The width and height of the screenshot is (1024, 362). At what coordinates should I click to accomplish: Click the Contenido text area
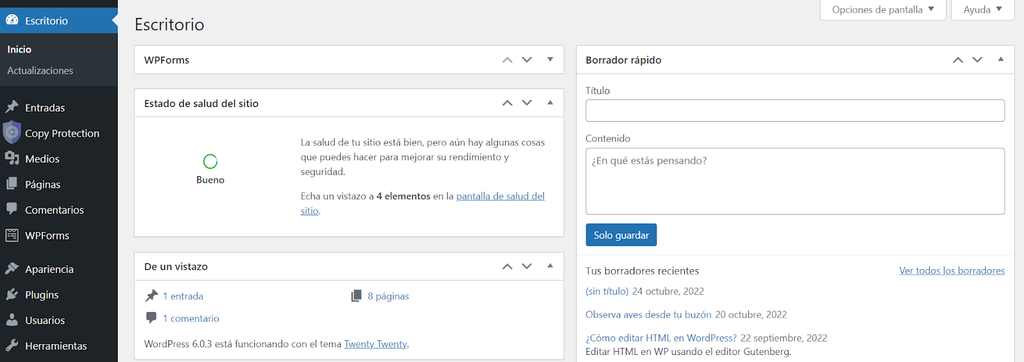795,181
